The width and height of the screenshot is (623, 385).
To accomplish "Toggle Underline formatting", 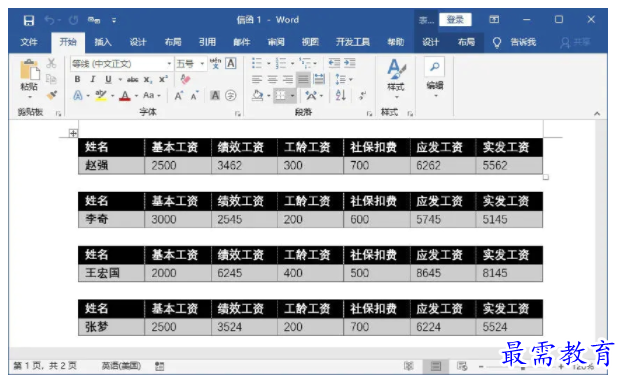I will click(x=108, y=79).
